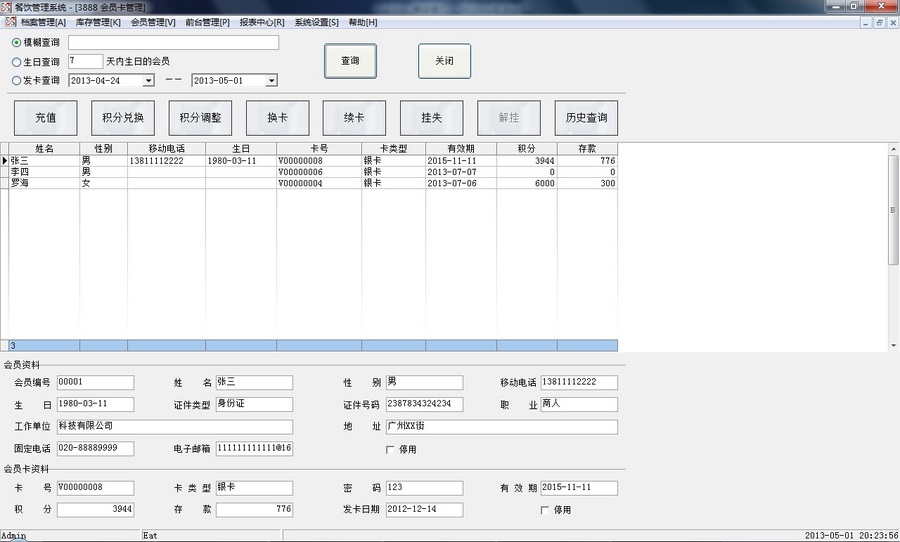Click the 卡号 column header

319,149
